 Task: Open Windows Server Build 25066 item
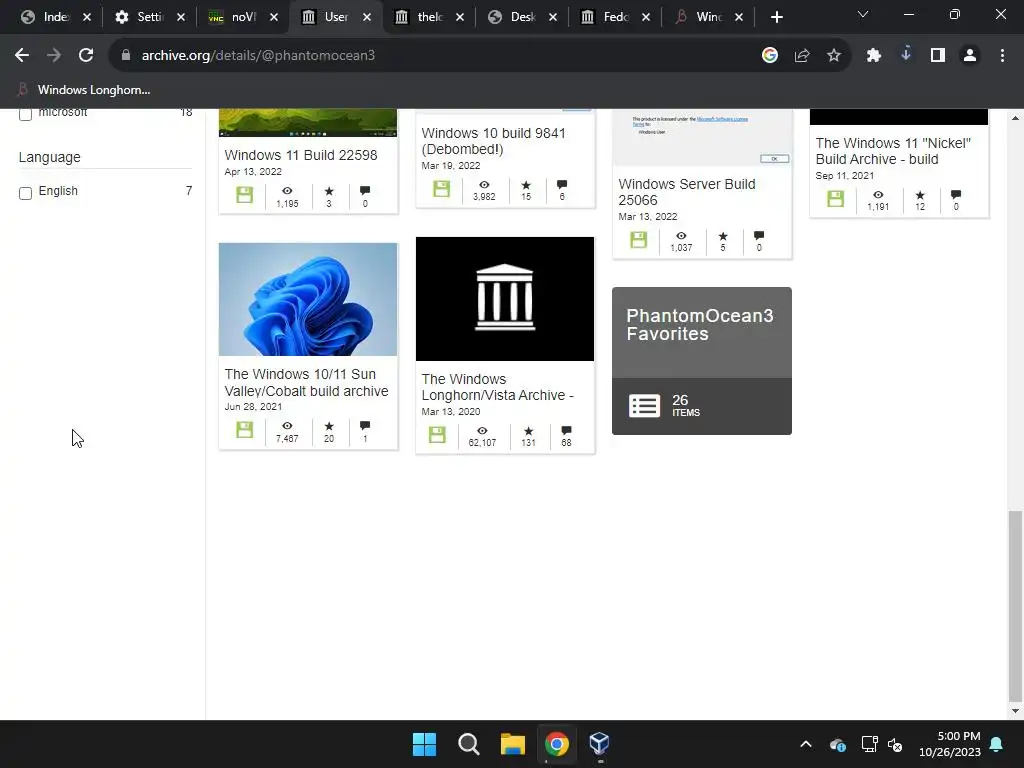point(687,192)
